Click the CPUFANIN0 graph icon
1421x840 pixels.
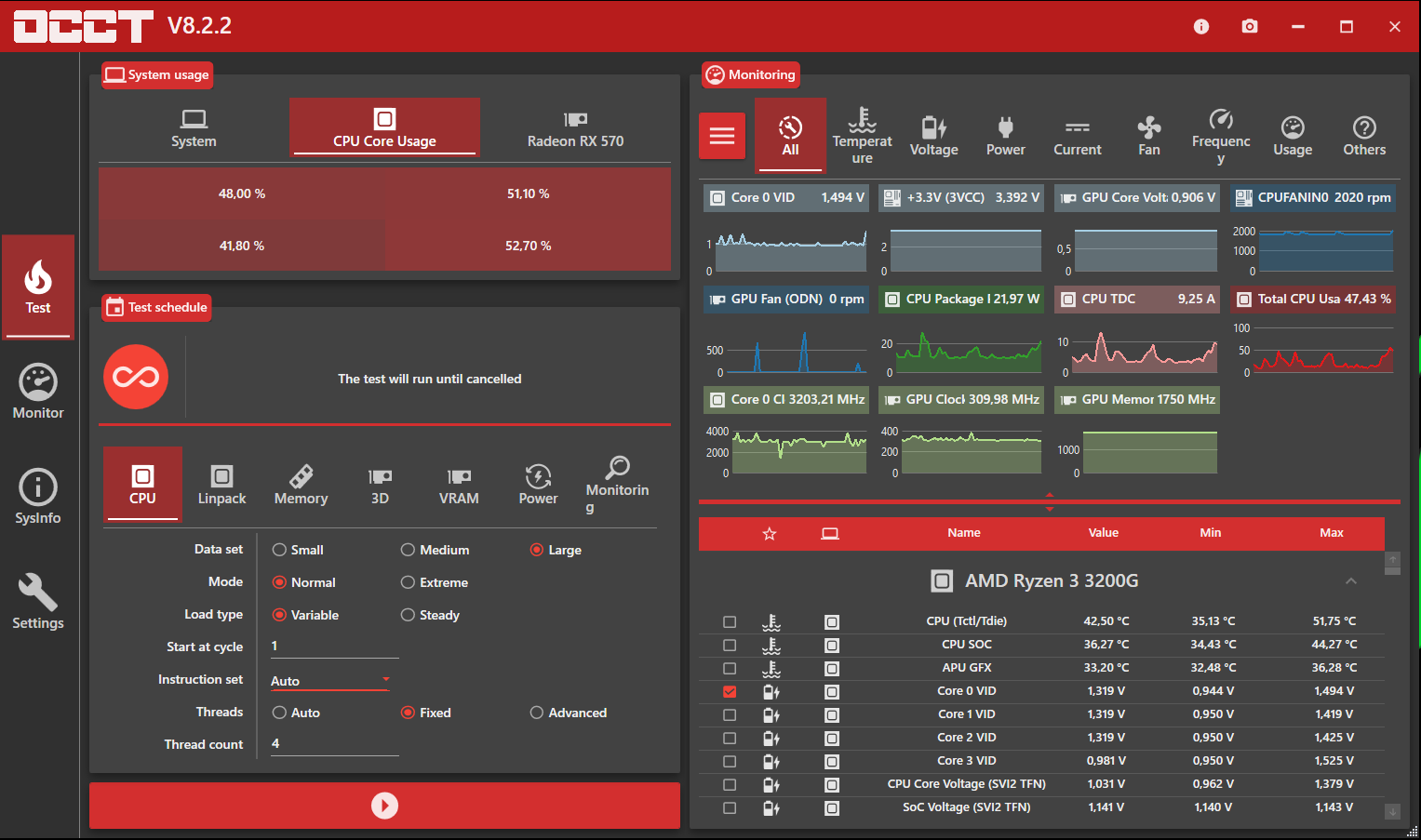coord(1244,197)
